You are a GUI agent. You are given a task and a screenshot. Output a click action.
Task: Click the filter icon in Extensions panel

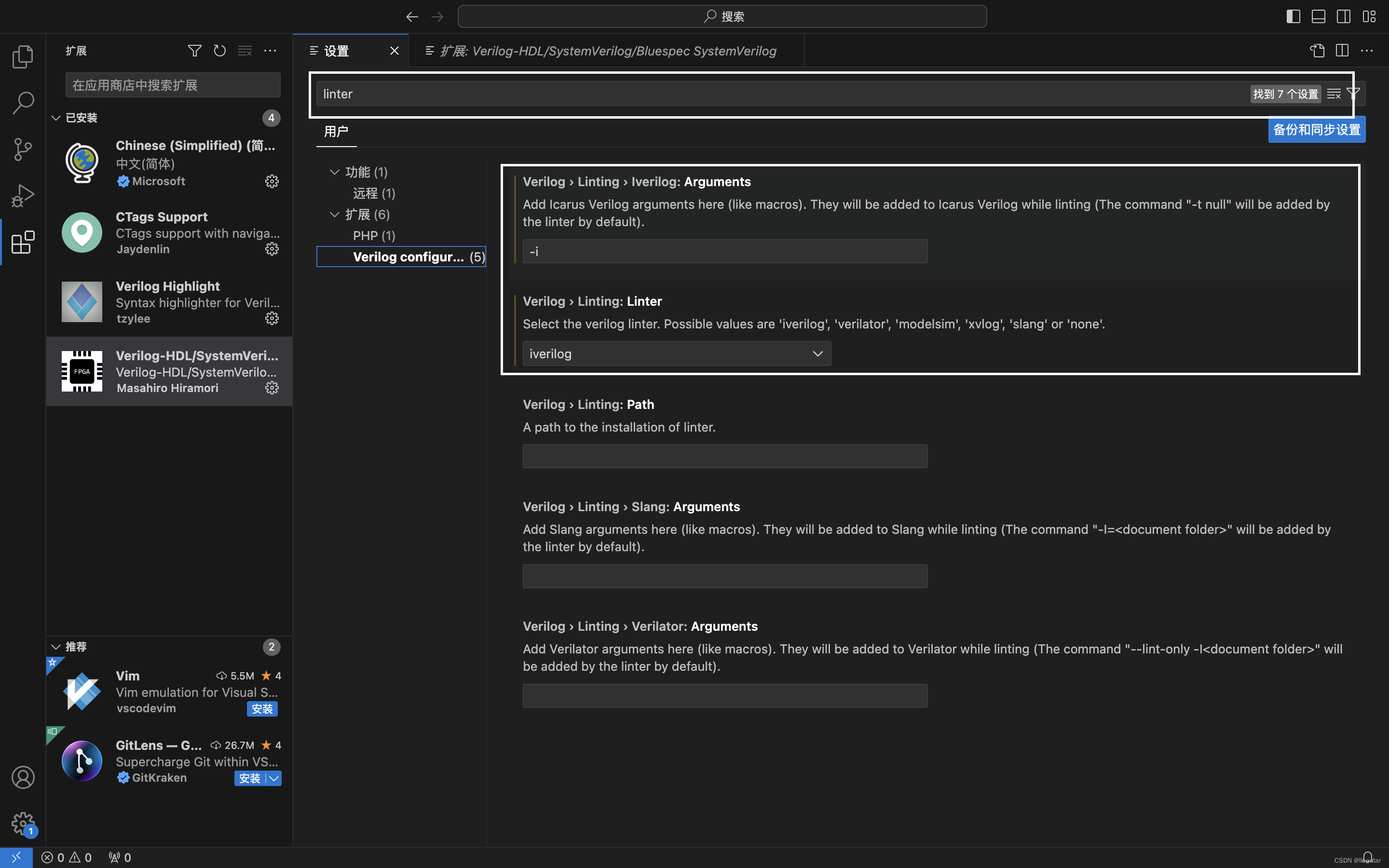click(x=195, y=51)
